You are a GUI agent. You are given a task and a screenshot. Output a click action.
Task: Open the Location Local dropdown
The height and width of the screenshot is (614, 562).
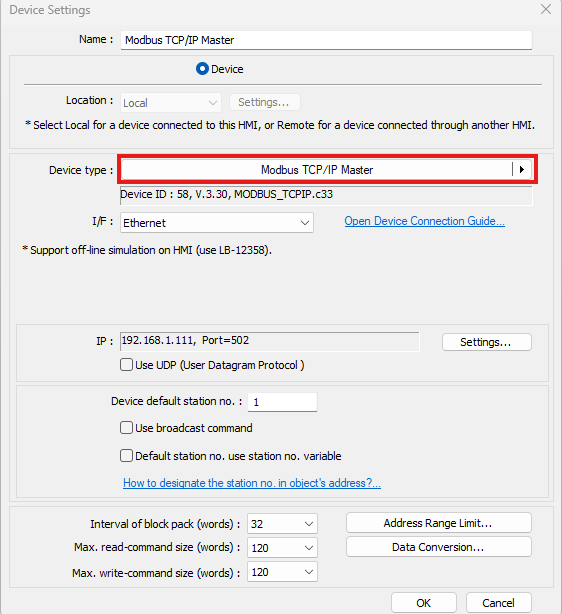pyautogui.click(x=171, y=103)
